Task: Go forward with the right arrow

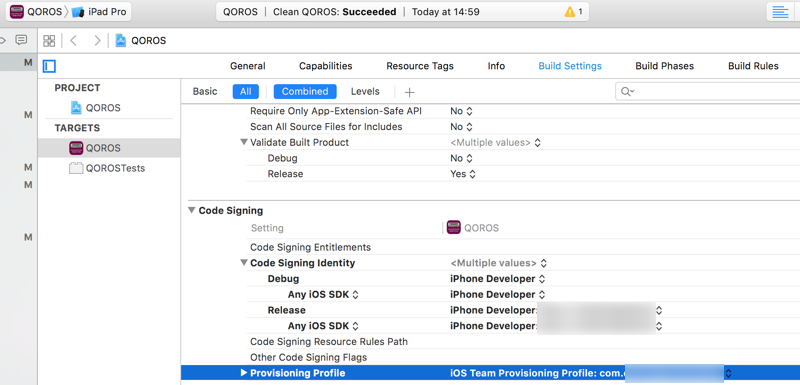Action: point(97,41)
